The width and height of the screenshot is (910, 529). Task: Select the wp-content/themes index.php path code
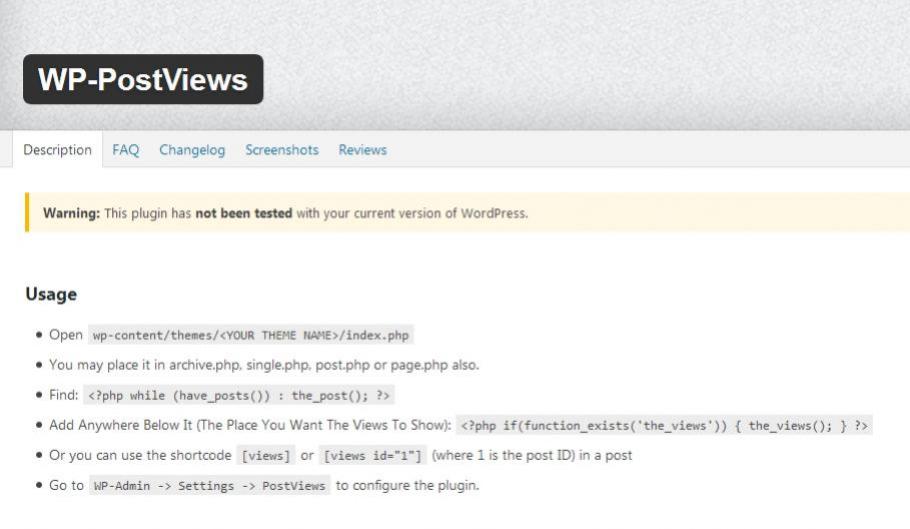pos(251,335)
